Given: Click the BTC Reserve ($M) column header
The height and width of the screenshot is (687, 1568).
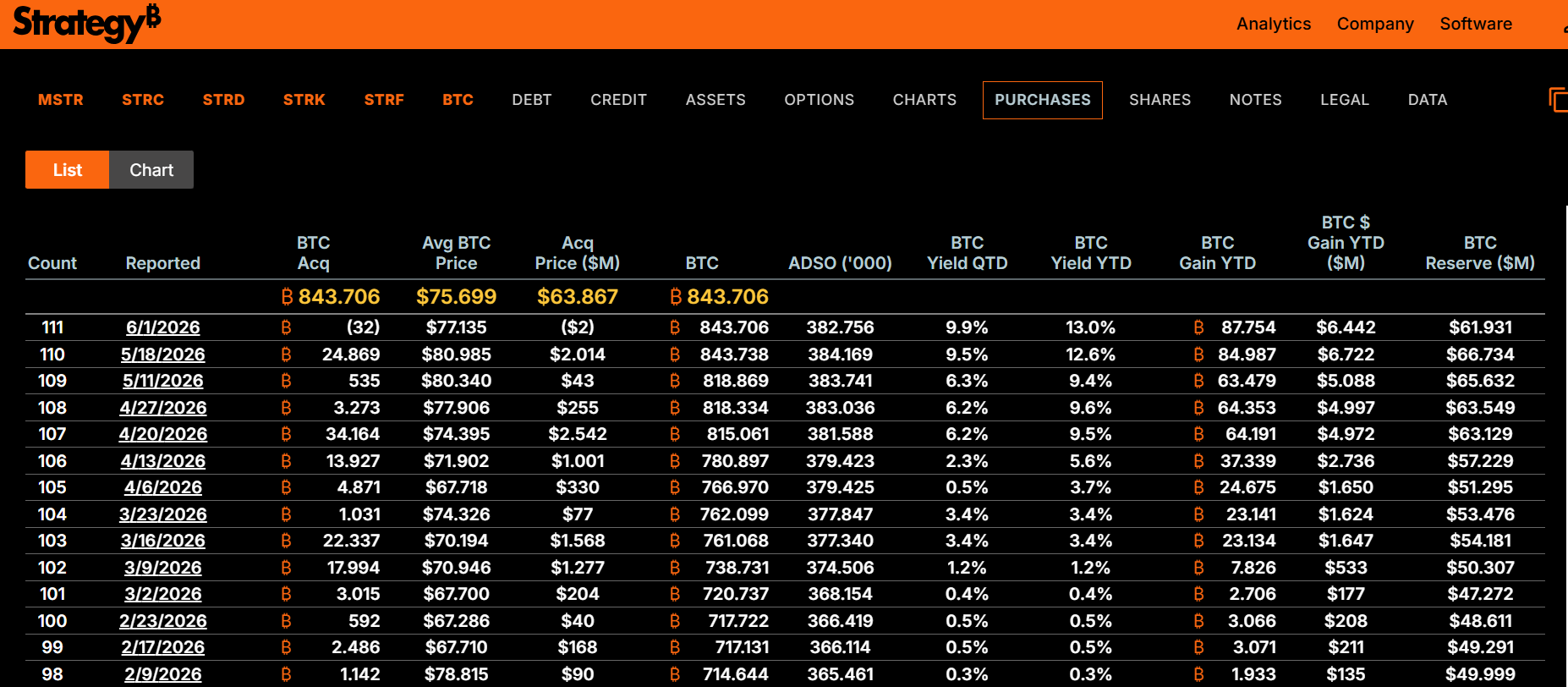Looking at the screenshot, I should click(x=1480, y=253).
